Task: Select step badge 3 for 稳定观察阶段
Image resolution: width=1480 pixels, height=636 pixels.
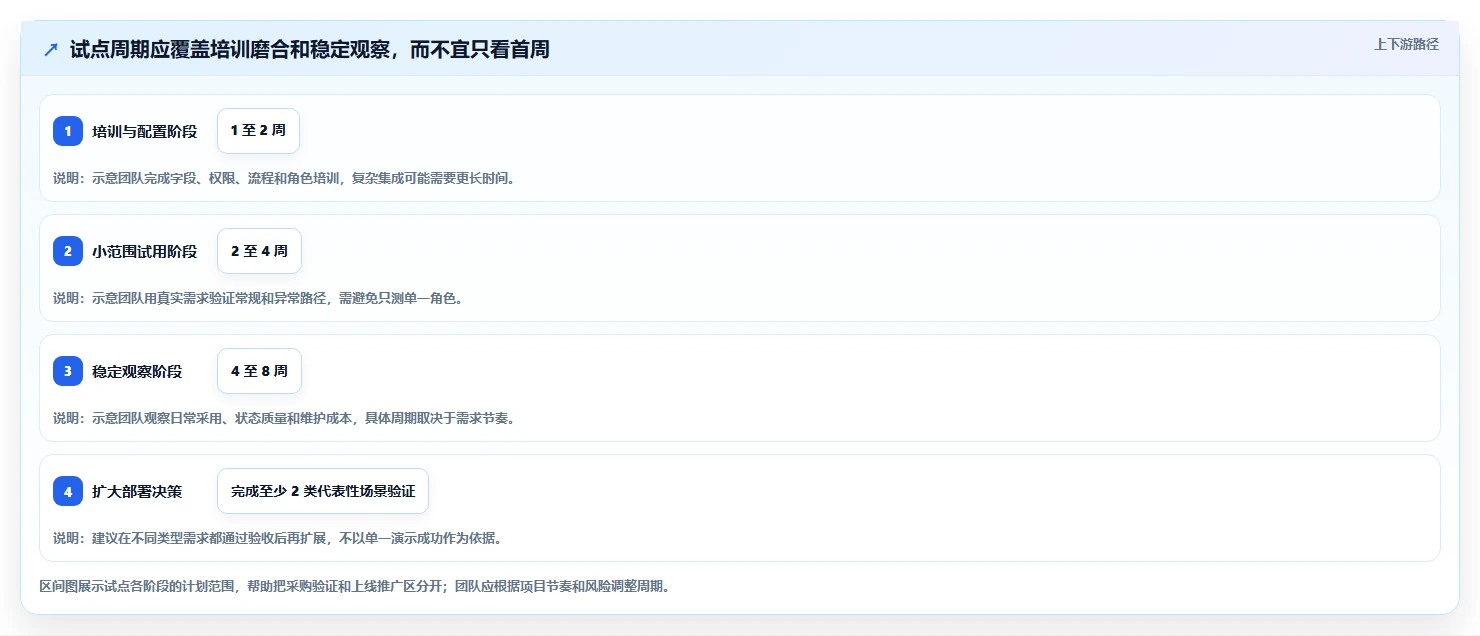Action: click(x=68, y=371)
